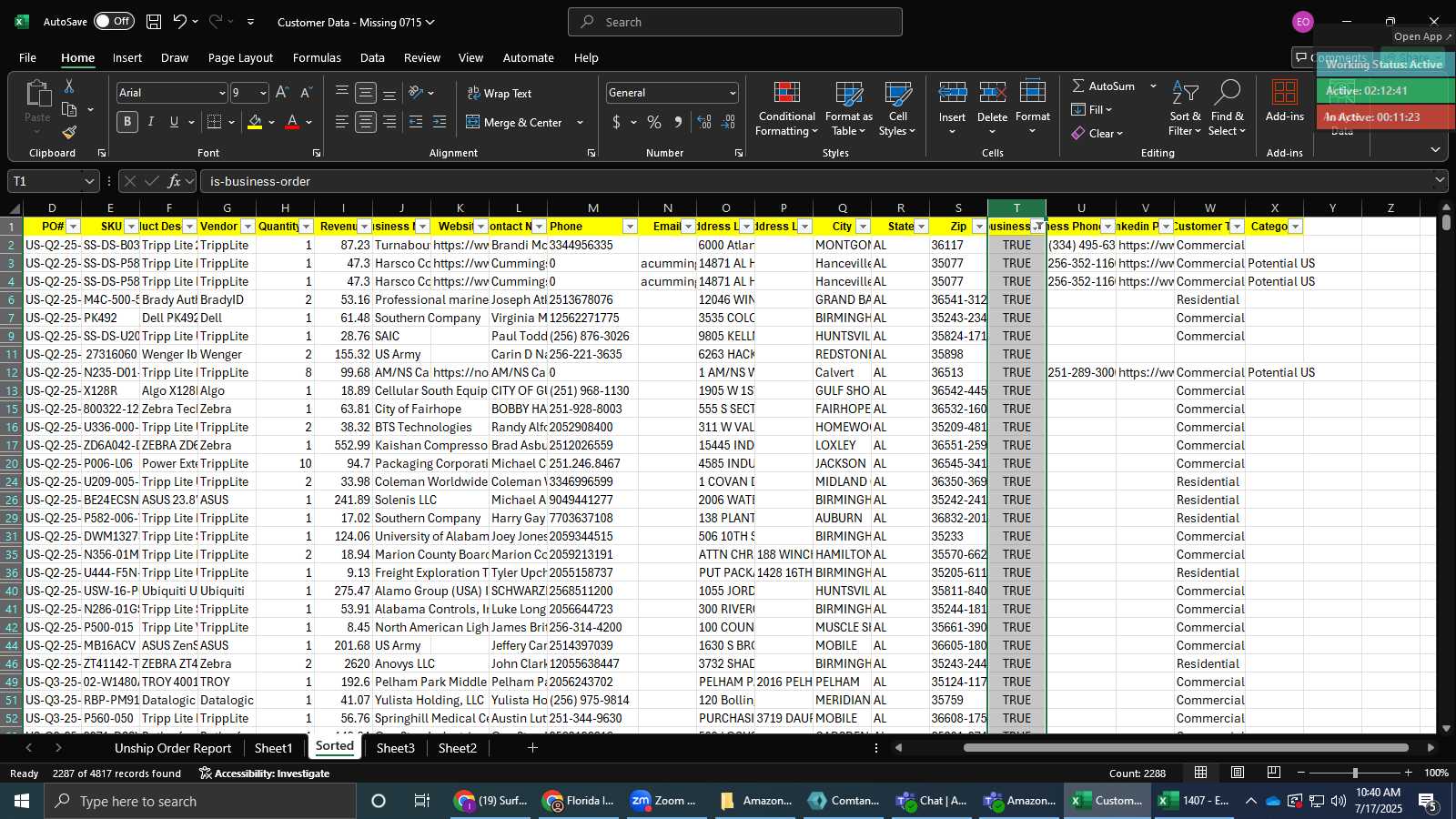The image size is (1456, 819).
Task: Open filter dropdown for City column
Action: pyautogui.click(x=863, y=227)
